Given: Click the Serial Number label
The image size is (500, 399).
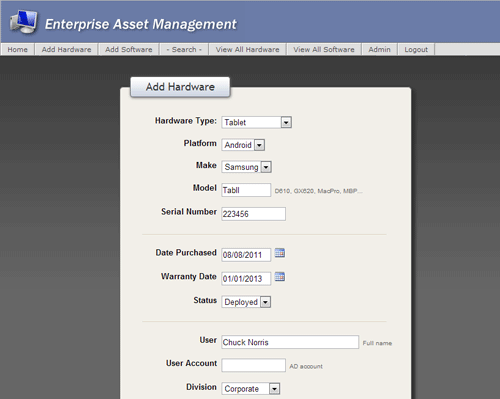Looking at the screenshot, I should [x=189, y=212].
